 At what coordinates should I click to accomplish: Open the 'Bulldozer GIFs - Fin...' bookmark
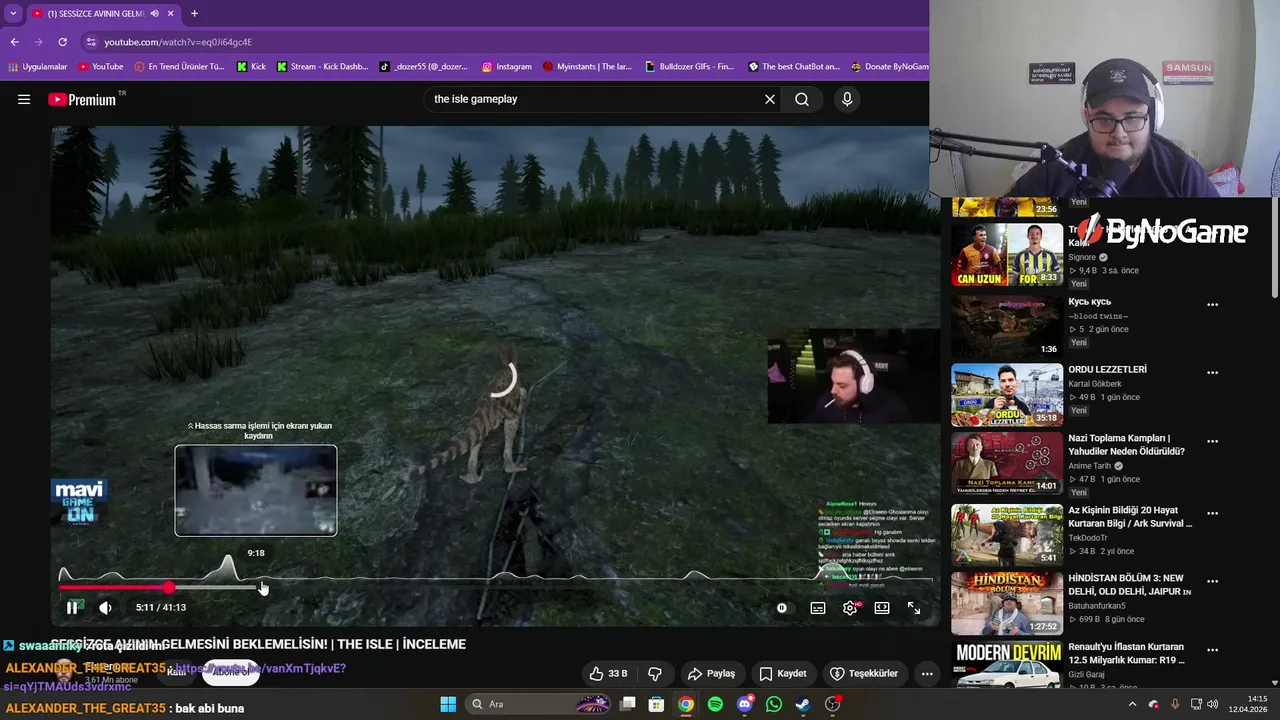click(689, 67)
